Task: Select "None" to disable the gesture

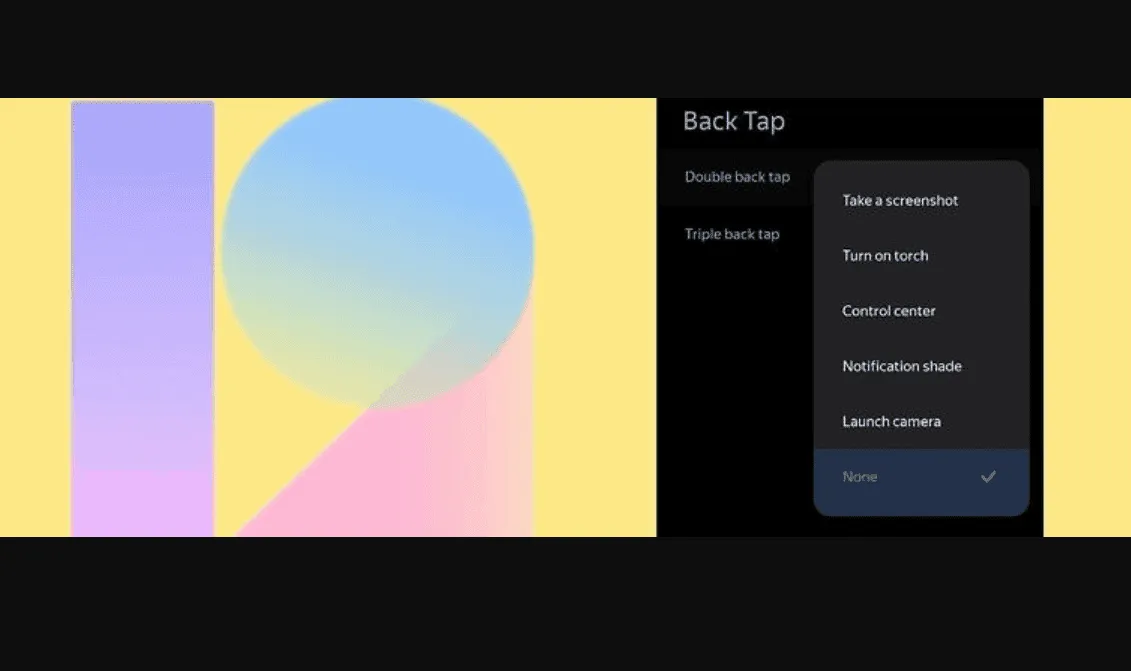Action: (x=859, y=476)
